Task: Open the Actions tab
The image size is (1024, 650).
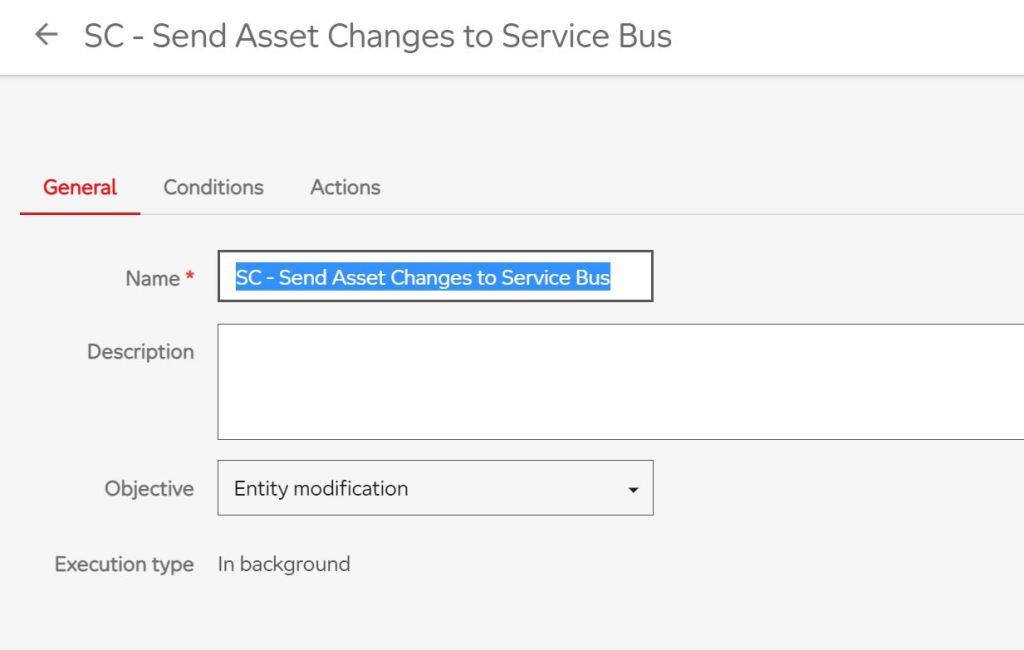Action: pyautogui.click(x=345, y=187)
